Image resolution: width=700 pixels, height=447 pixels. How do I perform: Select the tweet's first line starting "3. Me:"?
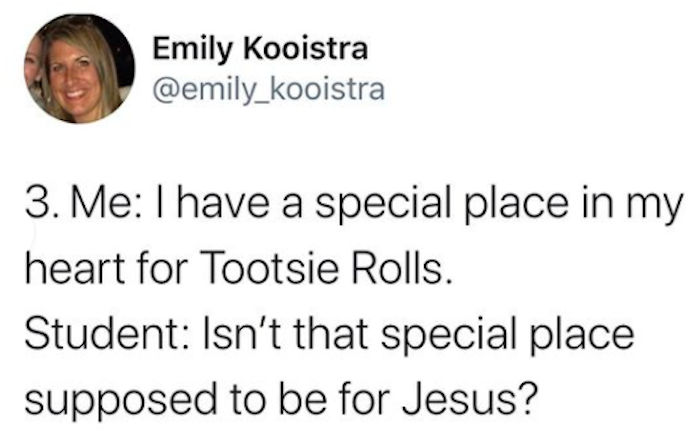click(354, 206)
